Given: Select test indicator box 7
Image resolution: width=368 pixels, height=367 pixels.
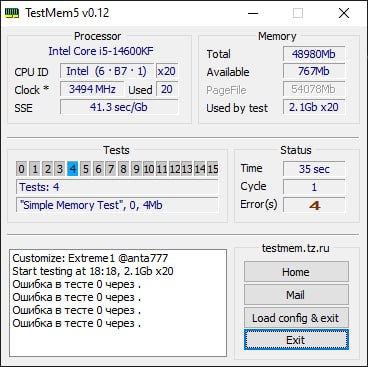Looking at the screenshot, I should (111, 169).
